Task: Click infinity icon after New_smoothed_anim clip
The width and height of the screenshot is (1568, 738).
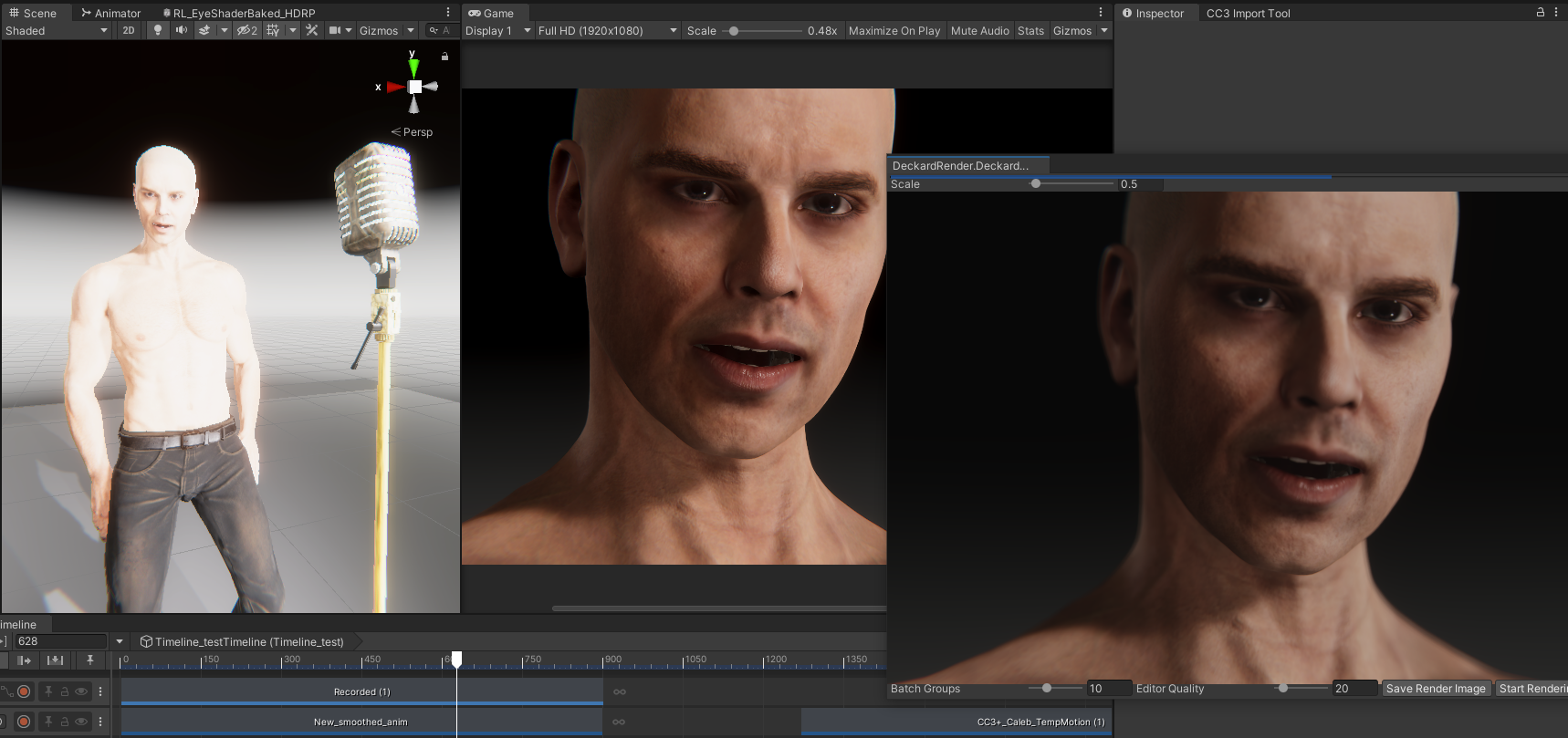Action: coord(619,722)
